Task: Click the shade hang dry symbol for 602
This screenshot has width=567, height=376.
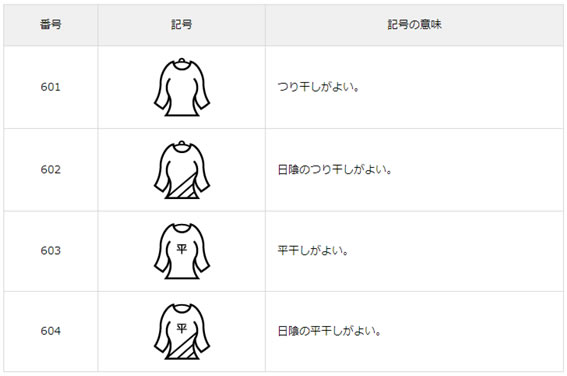Action: tap(182, 170)
